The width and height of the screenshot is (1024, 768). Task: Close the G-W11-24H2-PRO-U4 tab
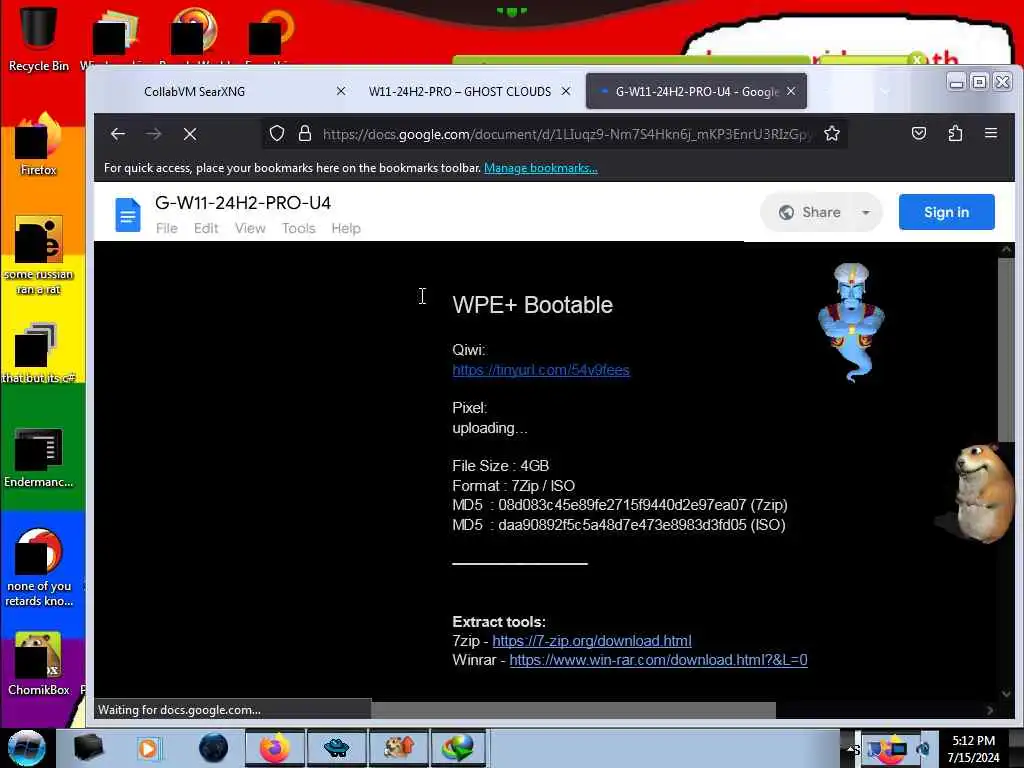point(791,91)
